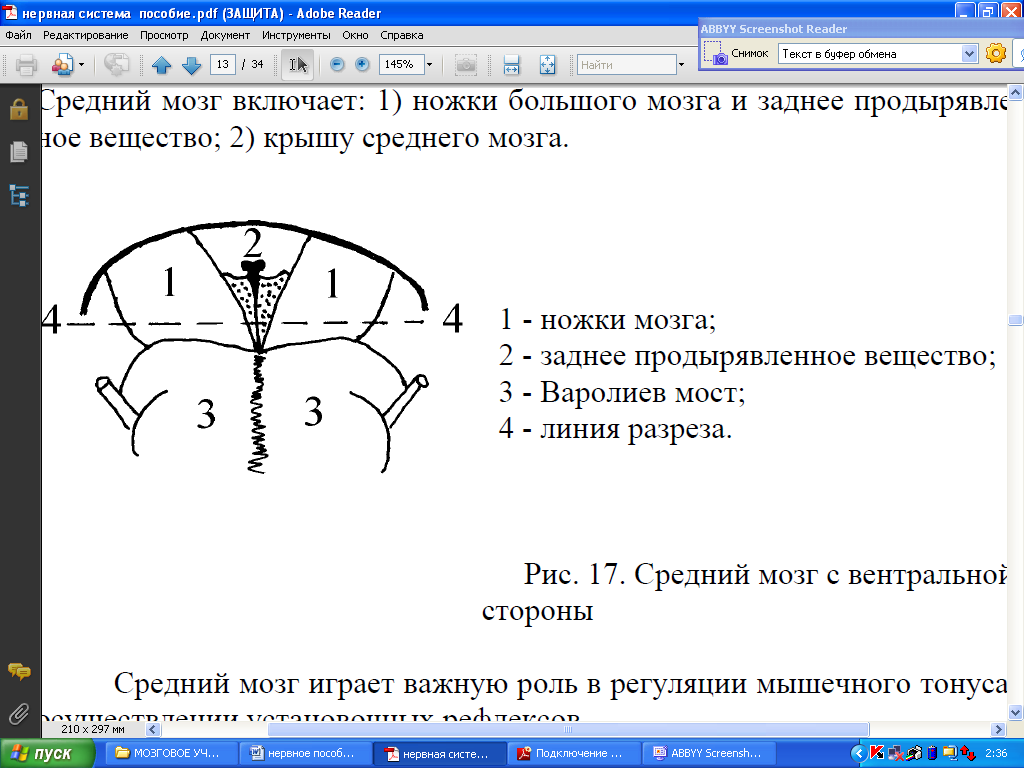
Task: Click the legend line '4 - линия разреза.'
Action: point(615,429)
